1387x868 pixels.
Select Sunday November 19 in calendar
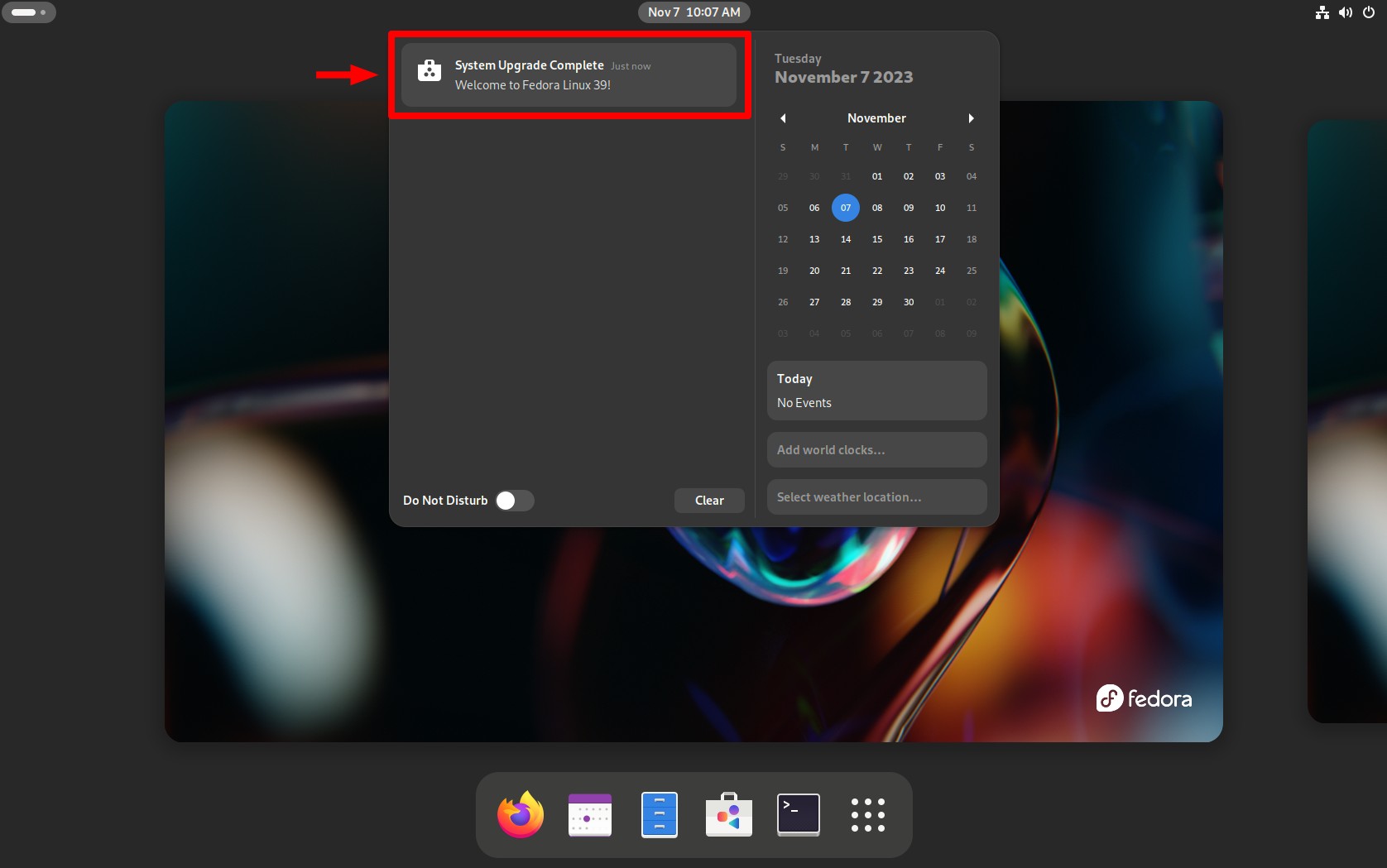click(783, 271)
